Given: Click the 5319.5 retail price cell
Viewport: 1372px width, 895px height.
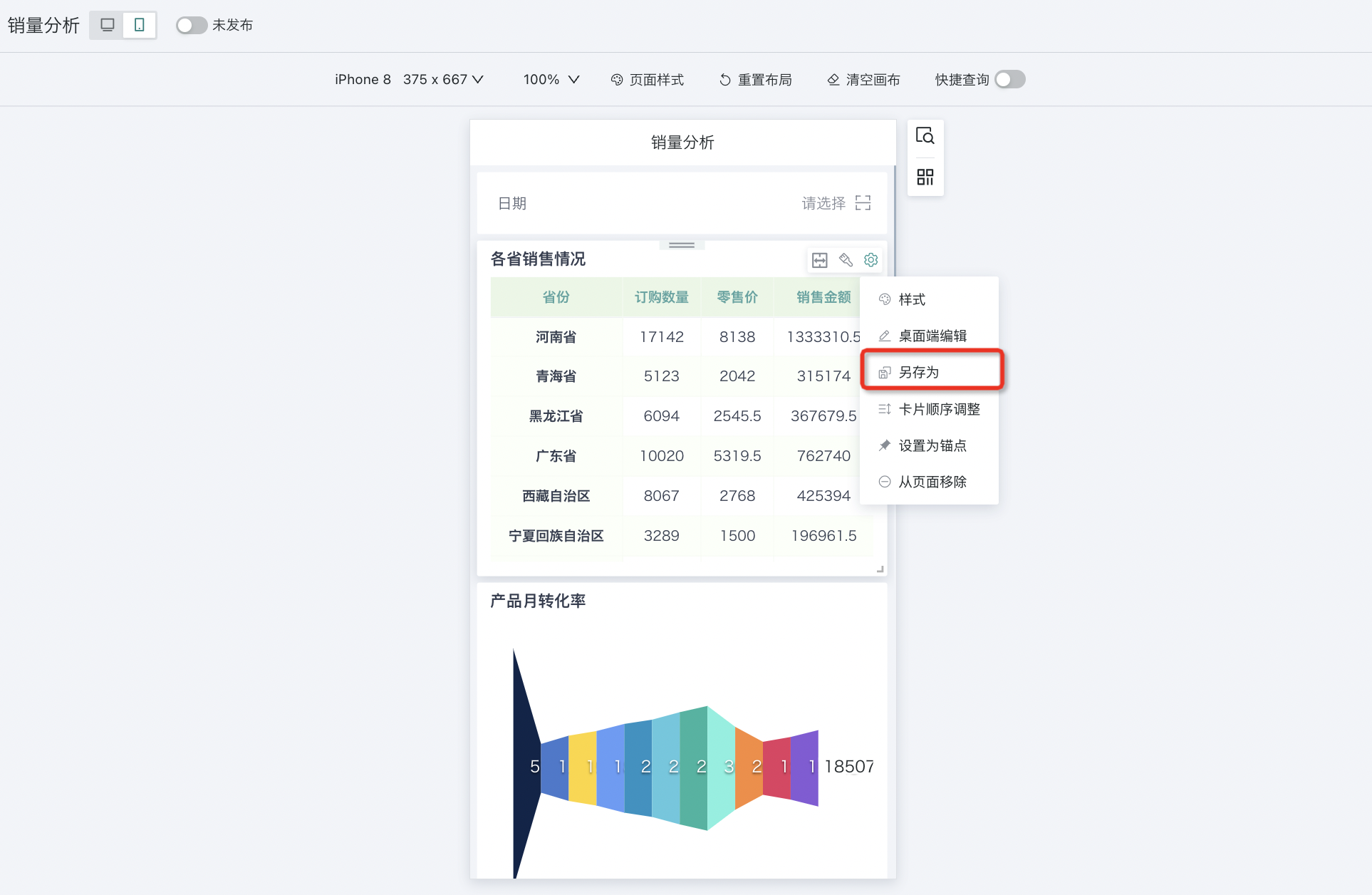Looking at the screenshot, I should [737, 456].
